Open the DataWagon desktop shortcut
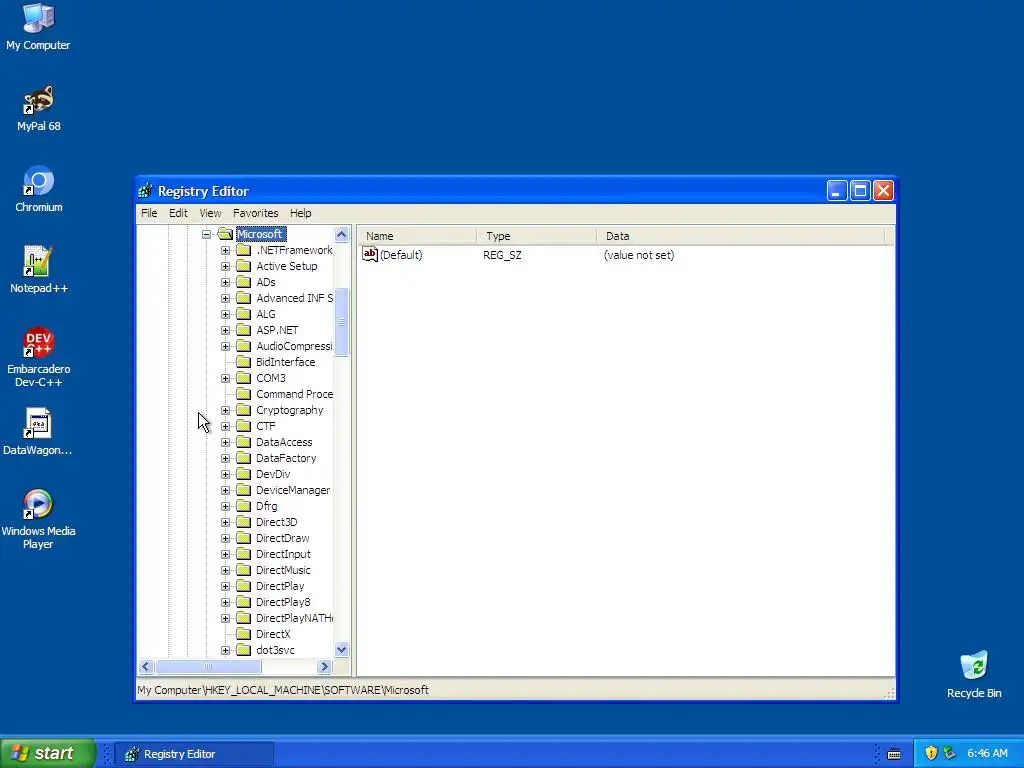The height and width of the screenshot is (768, 1024). [38, 432]
